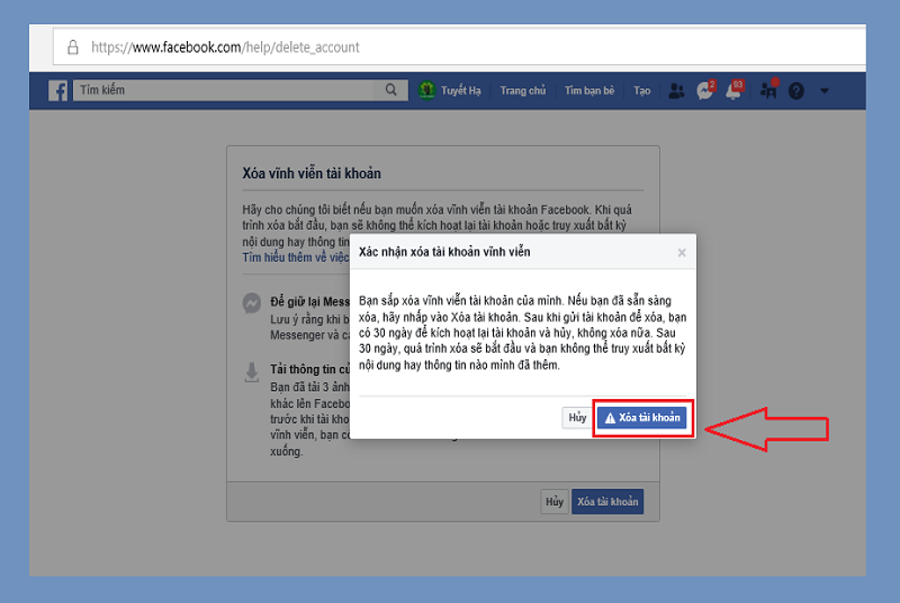Click the padlock icon in the address bar
The height and width of the screenshot is (603, 900).
pyautogui.click(x=72, y=47)
